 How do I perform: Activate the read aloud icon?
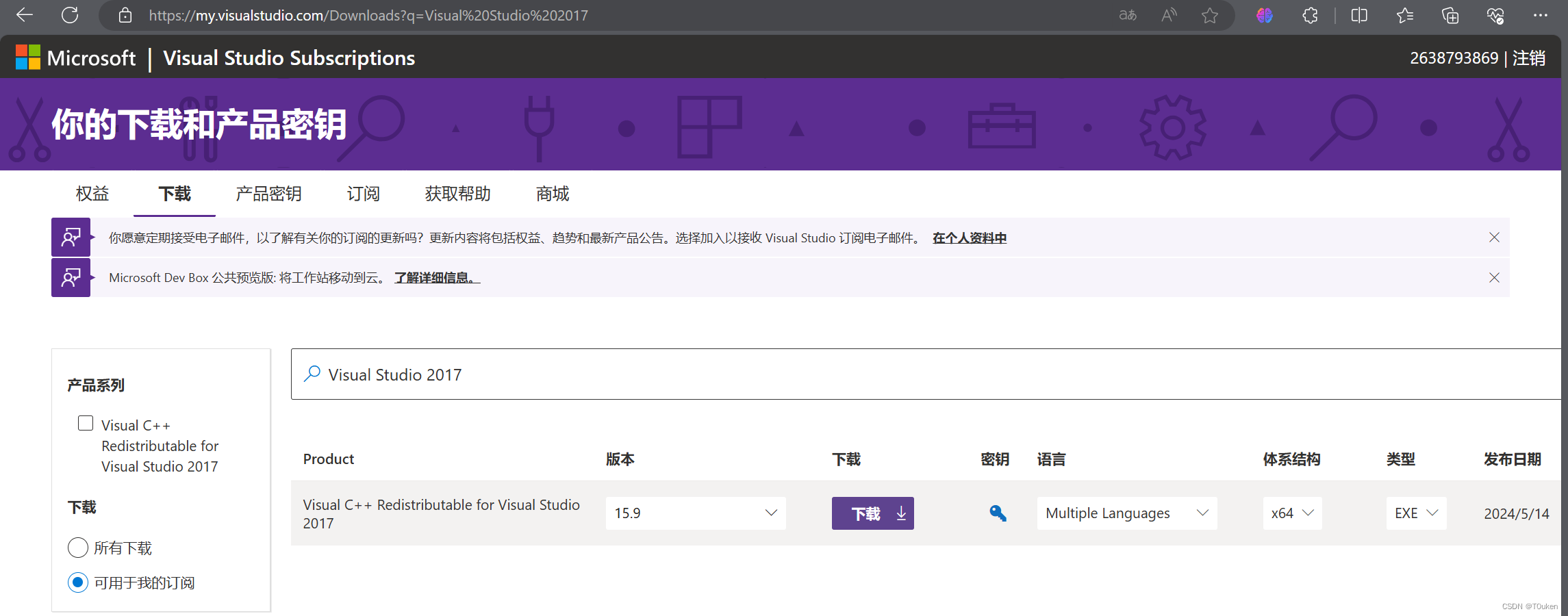tap(1169, 15)
